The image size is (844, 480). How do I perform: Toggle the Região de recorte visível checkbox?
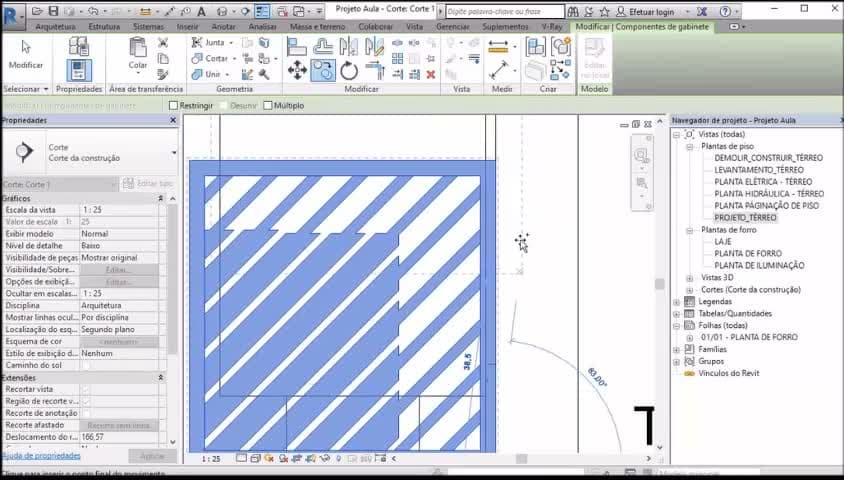85,401
